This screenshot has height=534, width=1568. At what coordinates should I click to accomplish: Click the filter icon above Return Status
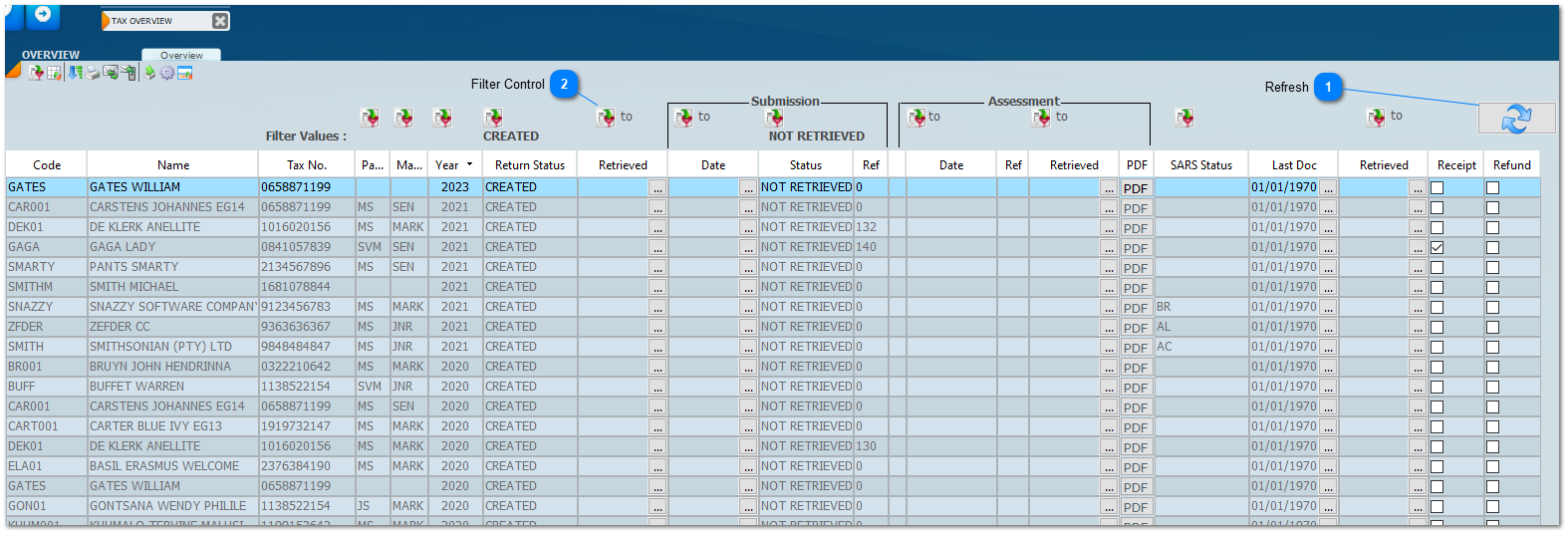tap(493, 118)
